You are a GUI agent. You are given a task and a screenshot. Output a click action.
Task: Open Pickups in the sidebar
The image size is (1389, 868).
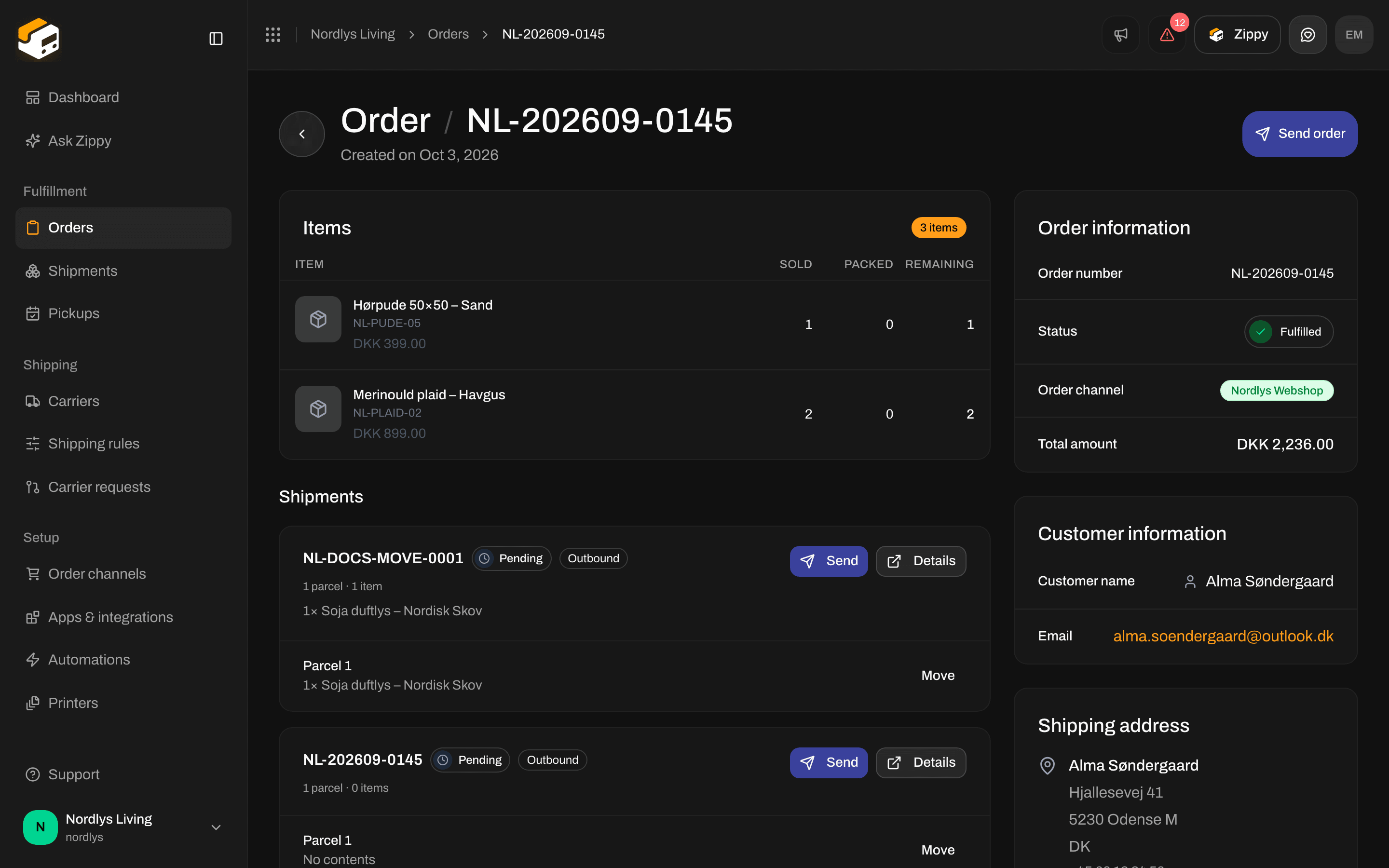[123, 313]
